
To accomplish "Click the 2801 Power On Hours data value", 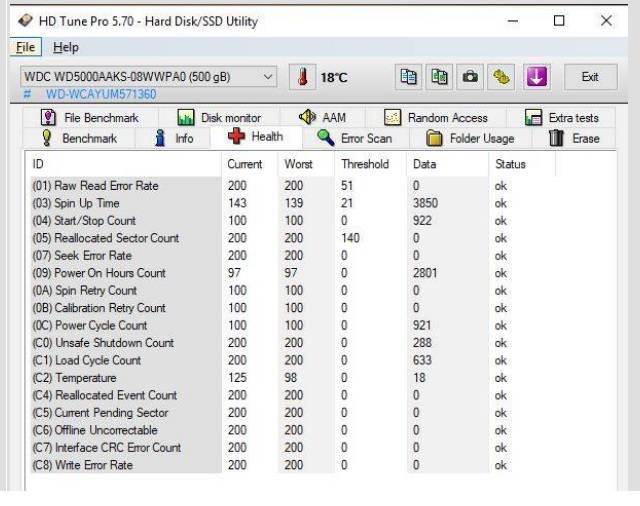I will tap(425, 273).
